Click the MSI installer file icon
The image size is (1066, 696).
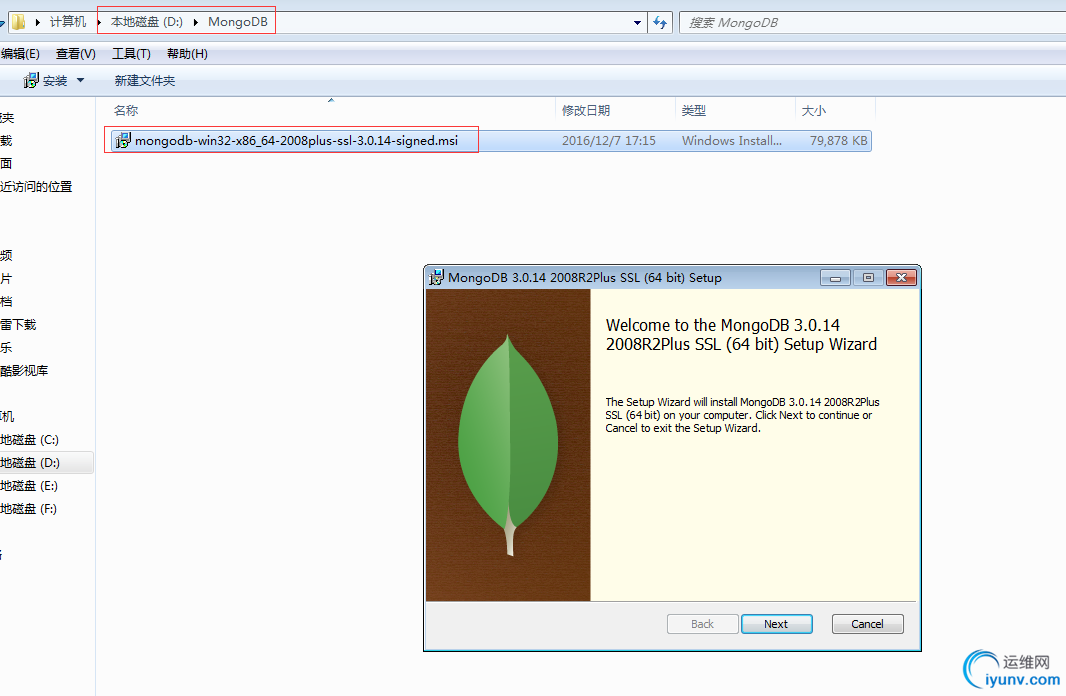pos(123,141)
